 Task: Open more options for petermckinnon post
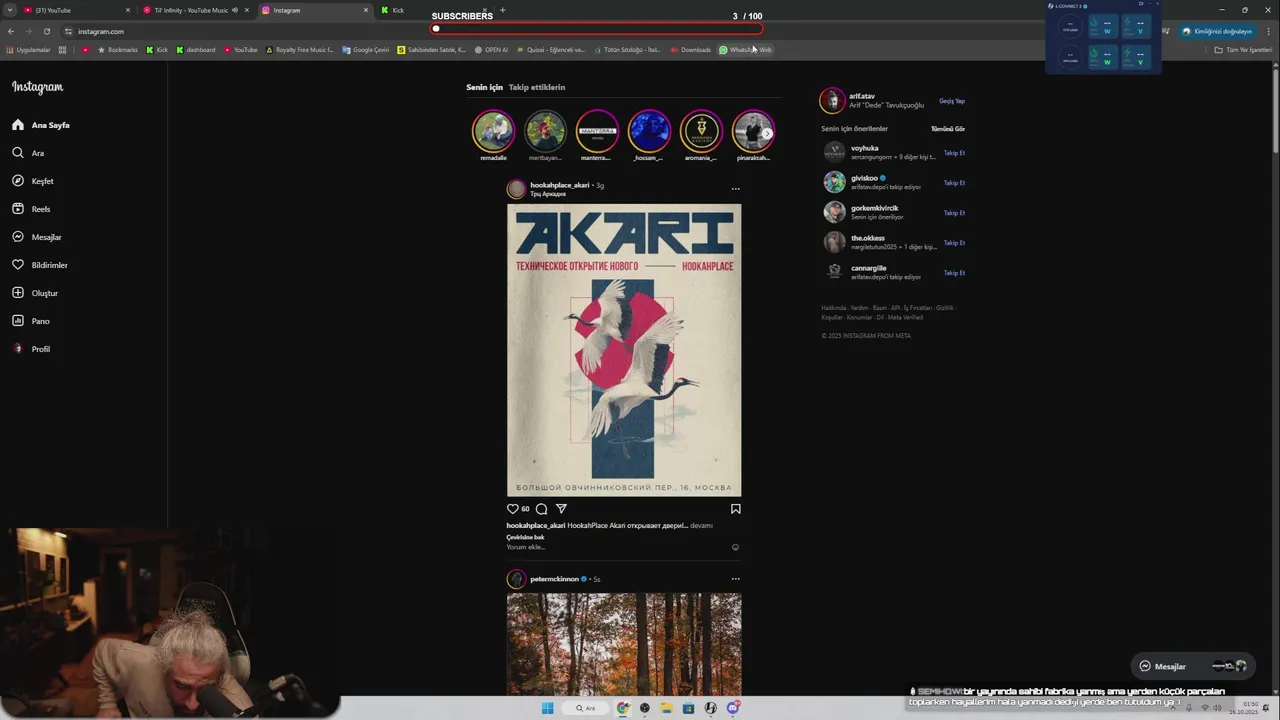pyautogui.click(x=735, y=579)
